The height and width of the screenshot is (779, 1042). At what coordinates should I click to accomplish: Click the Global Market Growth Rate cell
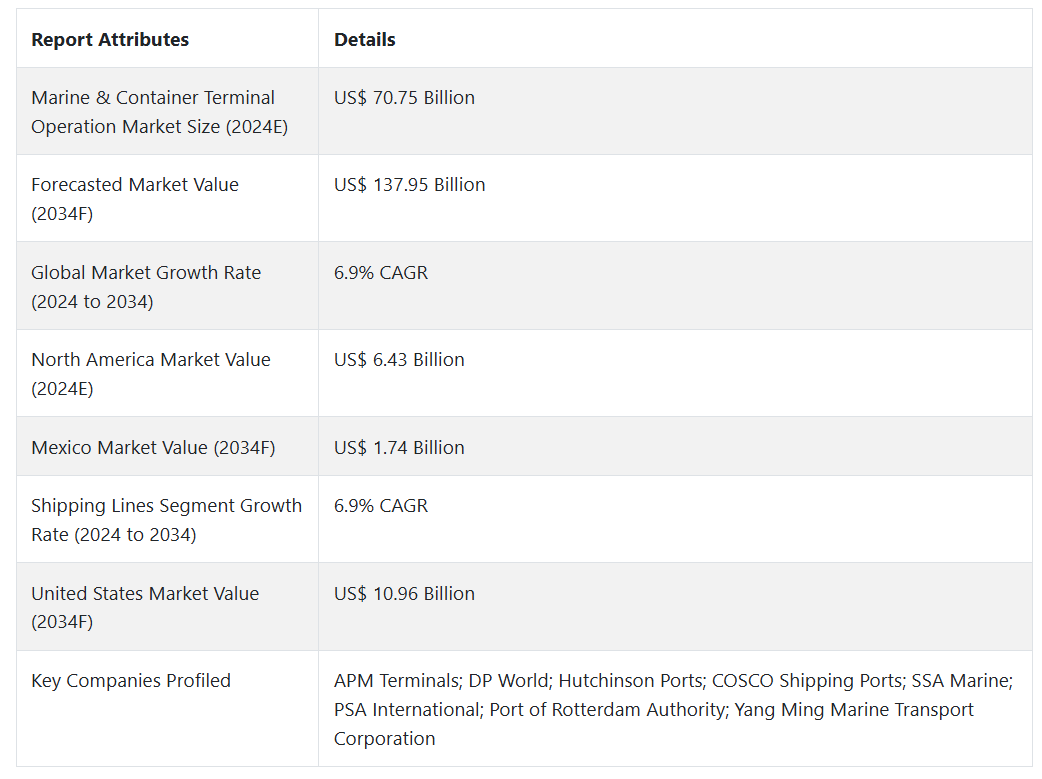click(146, 287)
